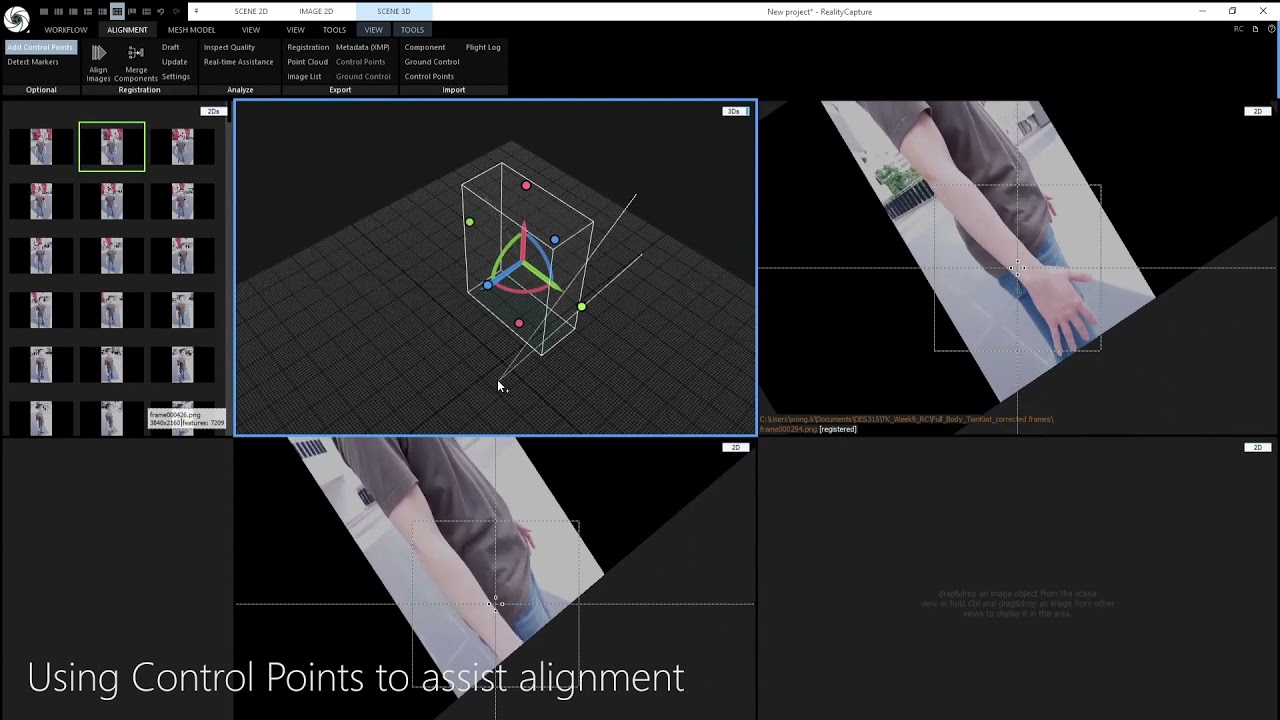This screenshot has height=720, width=1280.
Task: Open the quick-access toolbar dropdown arrow
Action: coord(196,11)
